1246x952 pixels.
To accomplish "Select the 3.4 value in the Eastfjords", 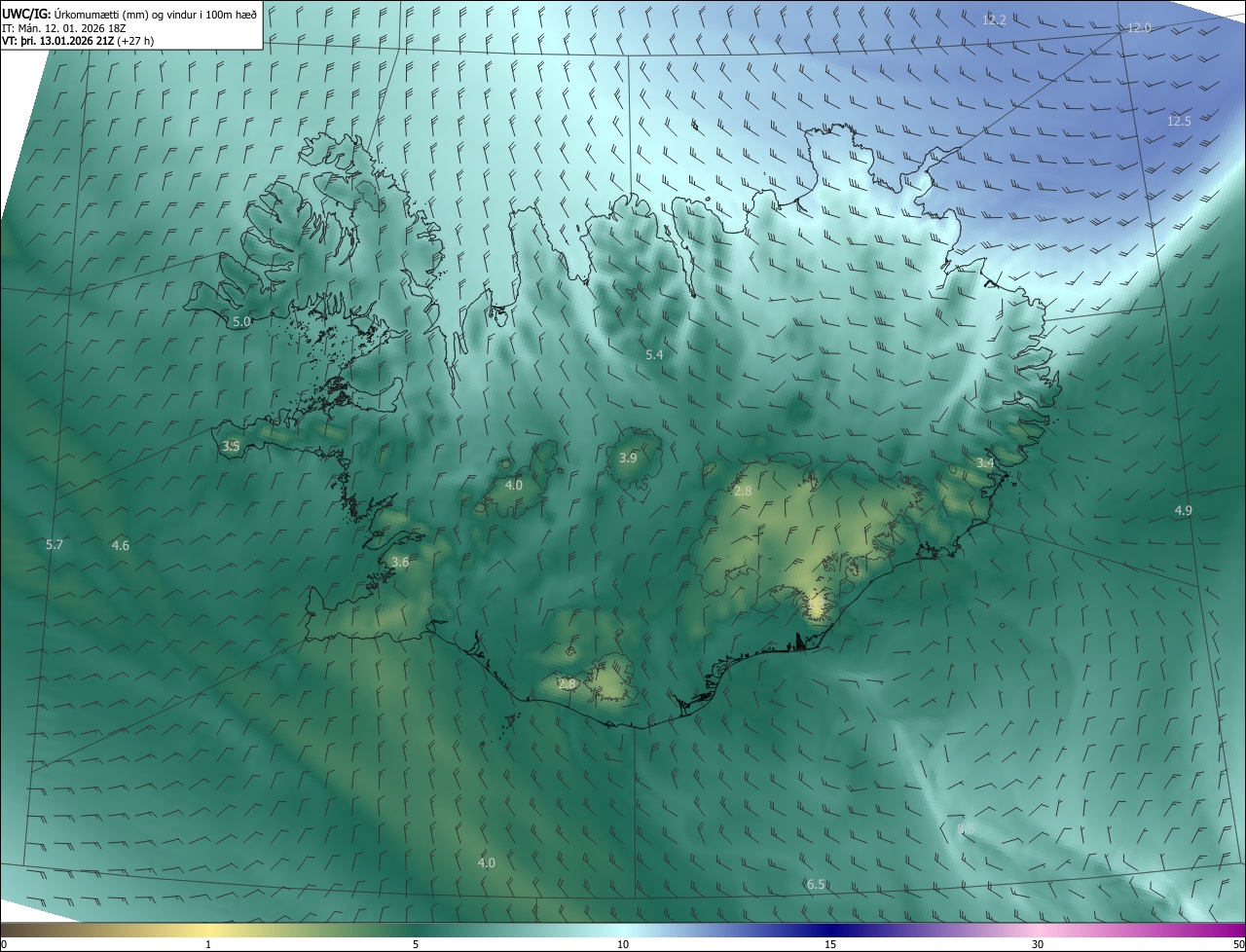I will tap(985, 463).
